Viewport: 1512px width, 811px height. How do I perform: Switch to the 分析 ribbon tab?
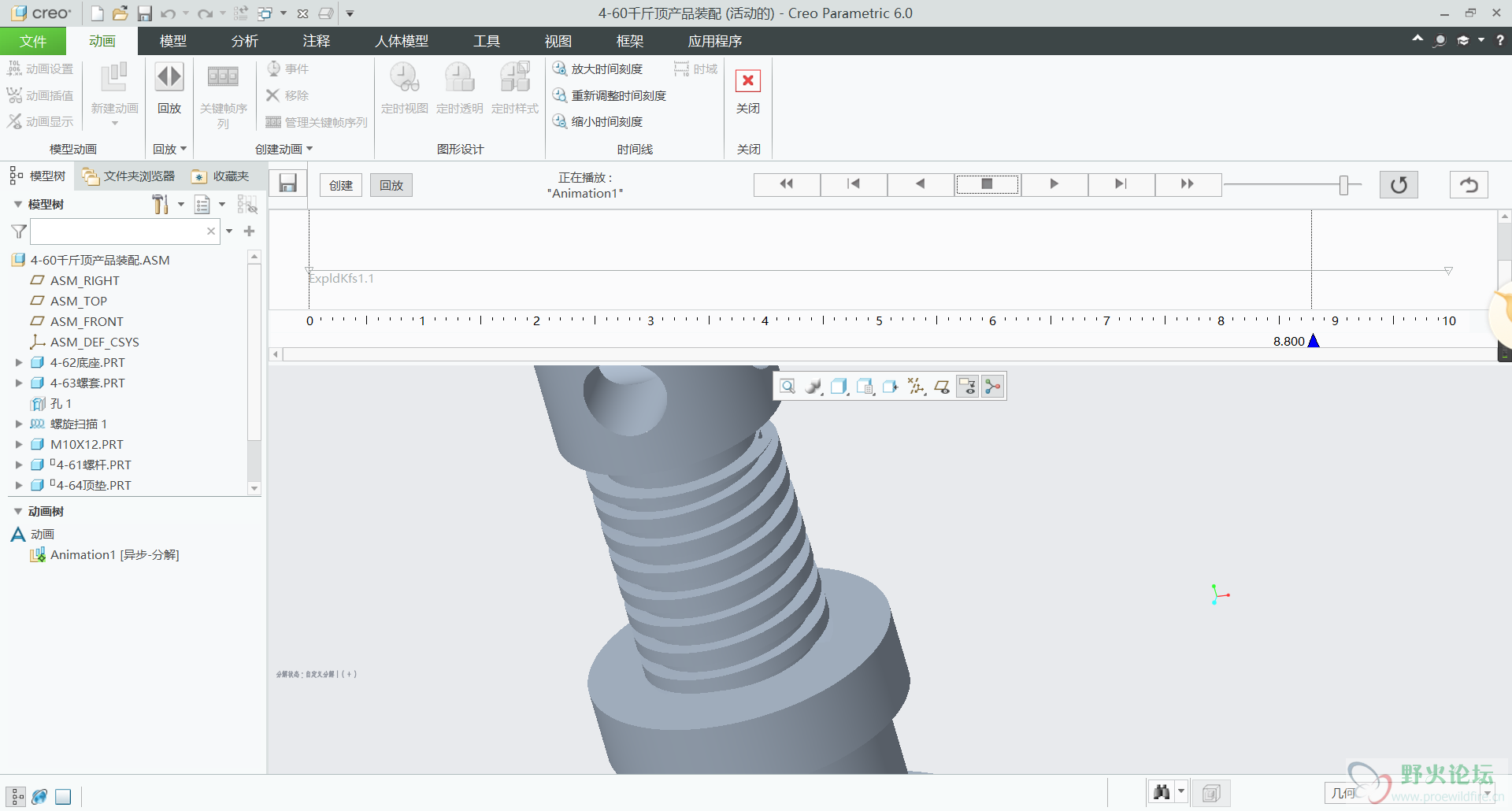[x=245, y=41]
